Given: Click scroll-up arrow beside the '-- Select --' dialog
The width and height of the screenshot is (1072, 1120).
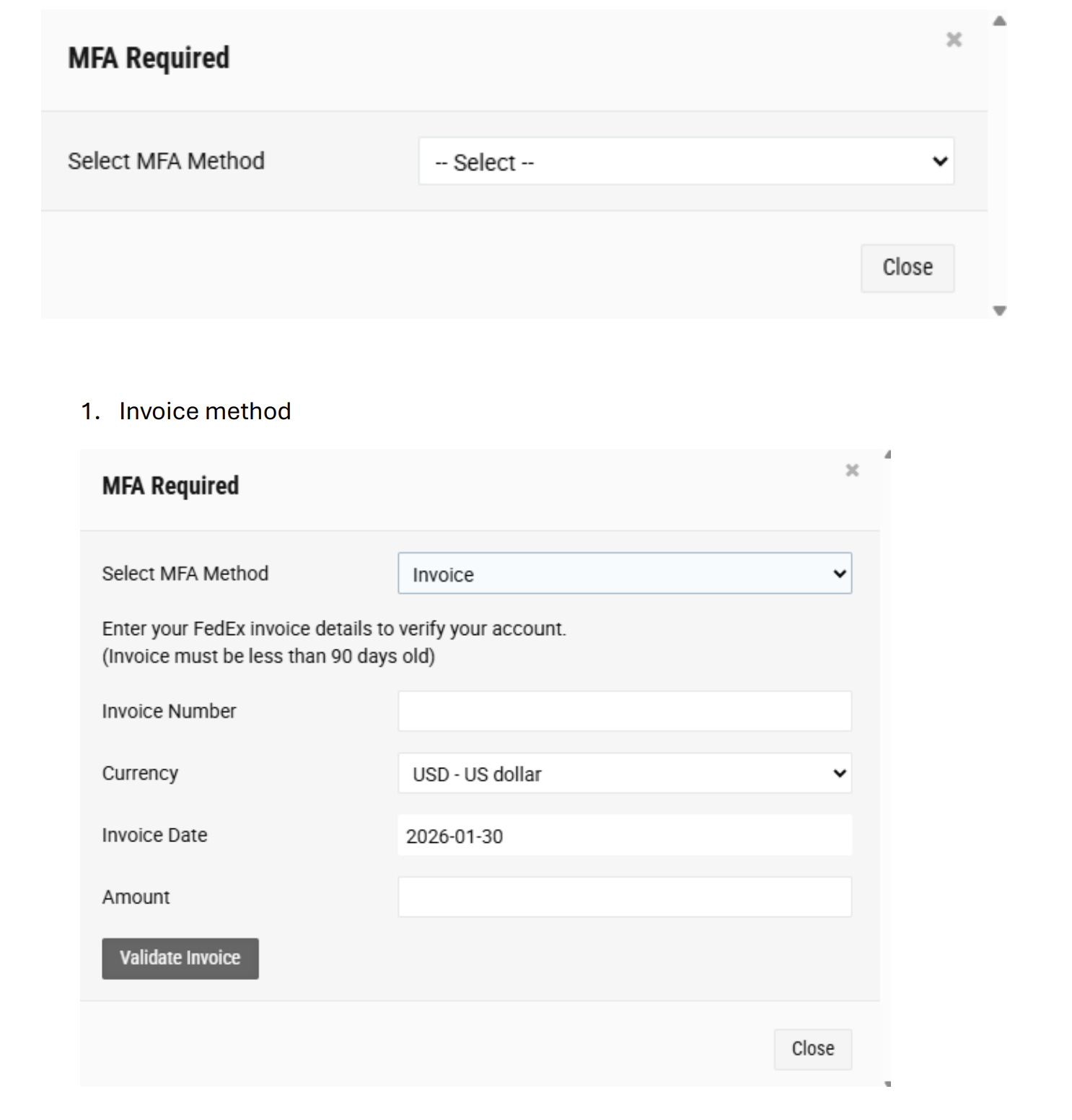Looking at the screenshot, I should click(x=999, y=21).
